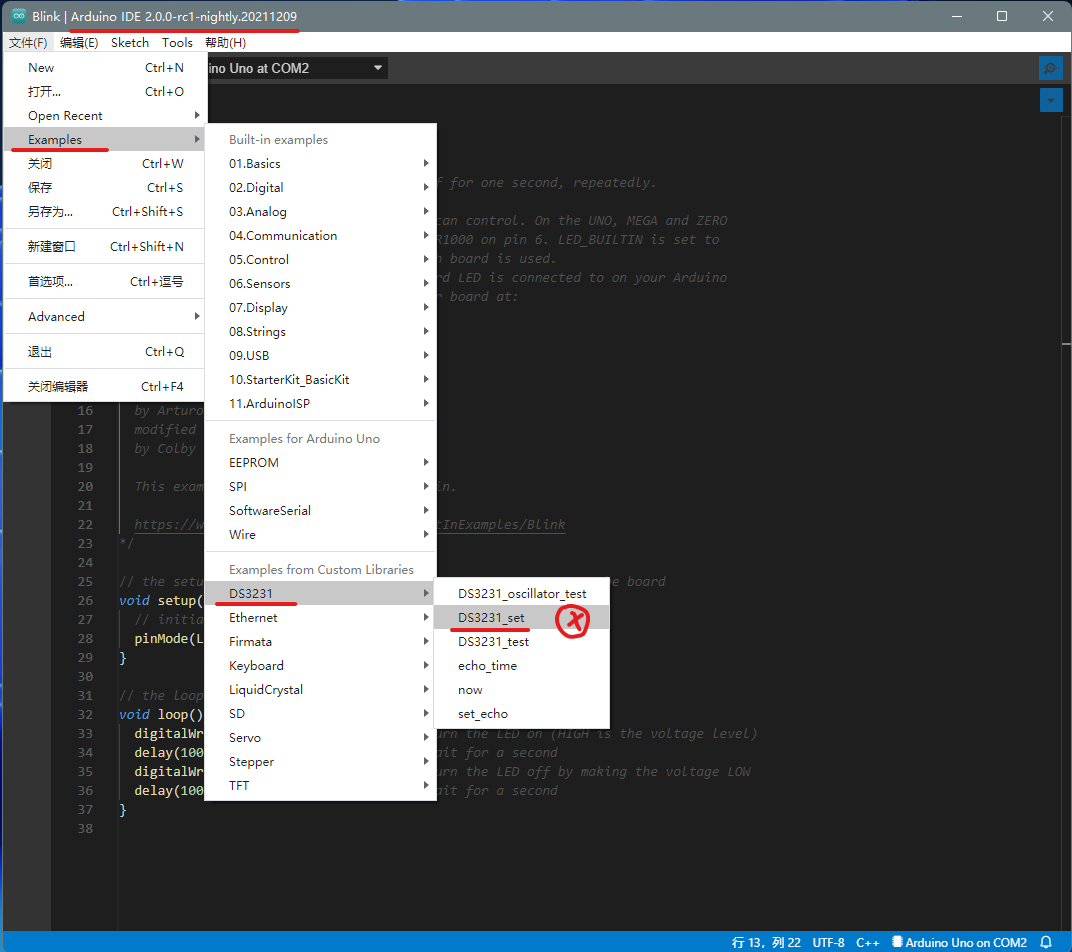The width and height of the screenshot is (1072, 952).
Task: Click UTF-8 encoding indicator in status bar
Action: pyautogui.click(x=829, y=941)
